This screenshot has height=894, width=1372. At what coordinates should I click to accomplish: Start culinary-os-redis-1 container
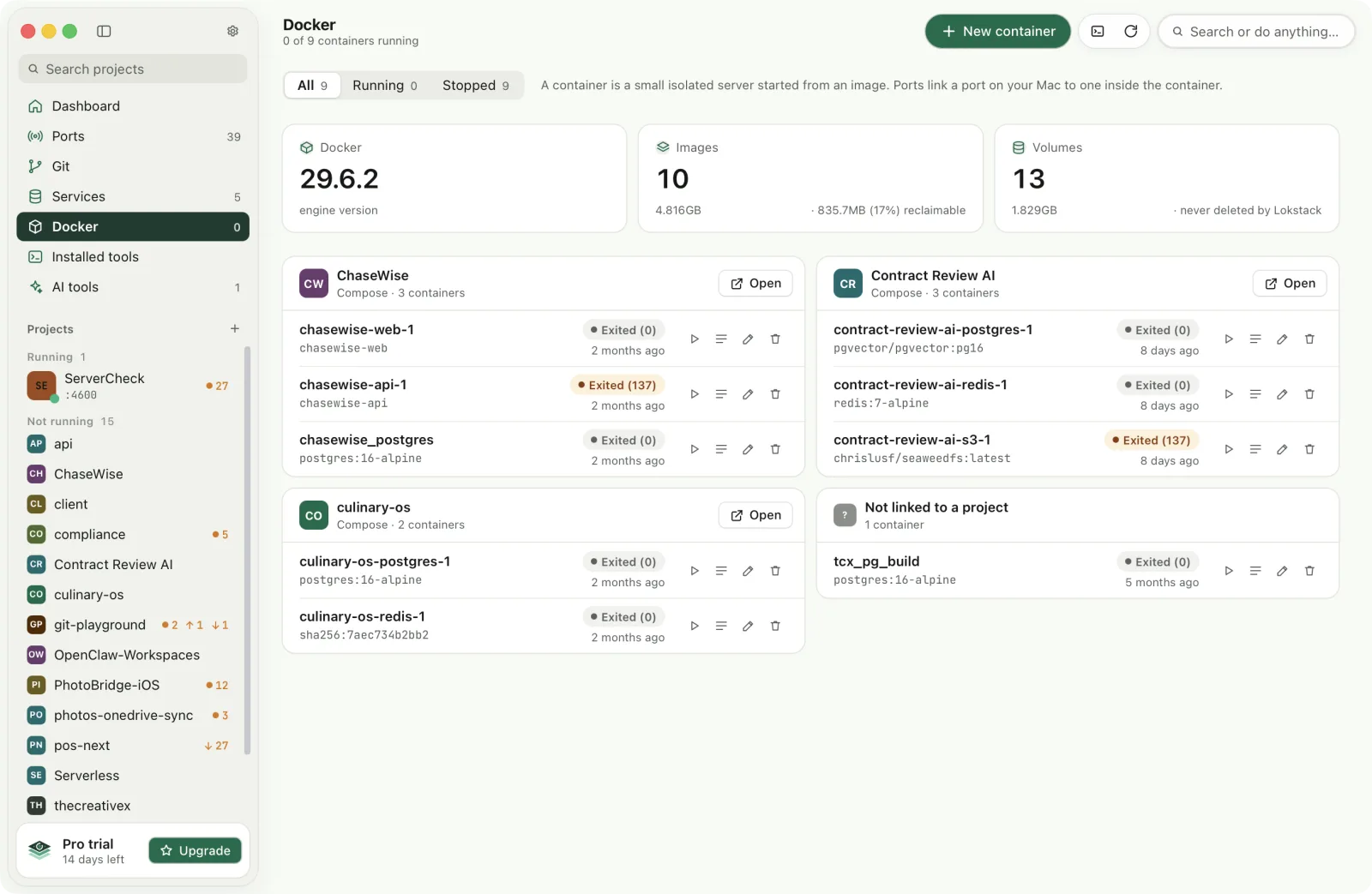click(695, 626)
